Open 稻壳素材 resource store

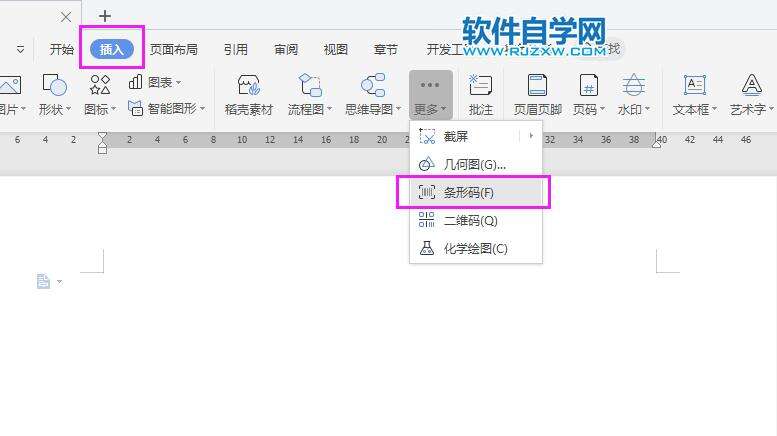tap(249, 95)
